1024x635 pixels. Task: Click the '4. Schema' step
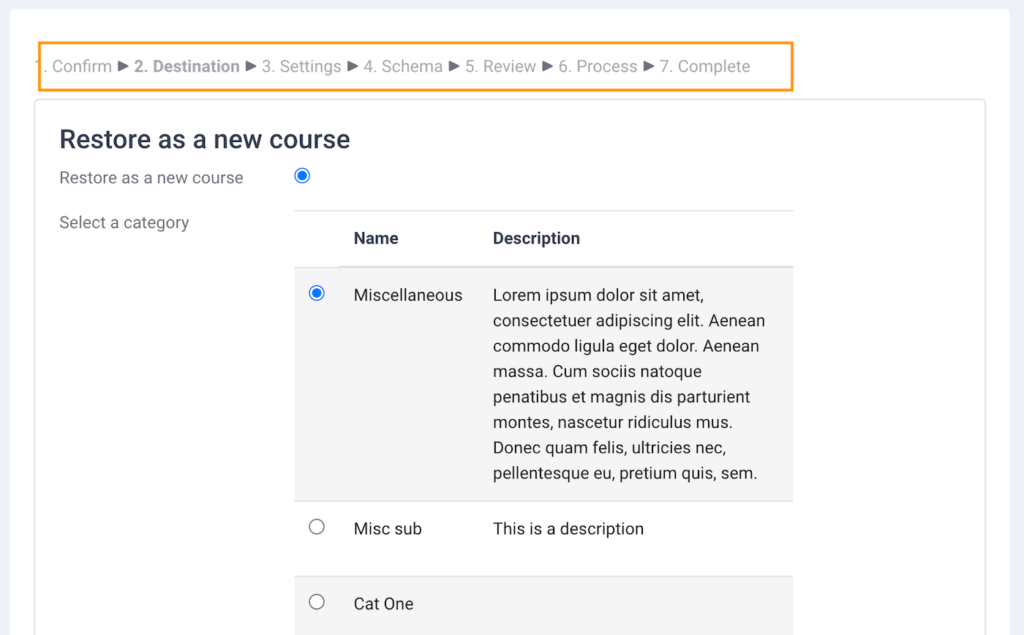[x=403, y=67]
